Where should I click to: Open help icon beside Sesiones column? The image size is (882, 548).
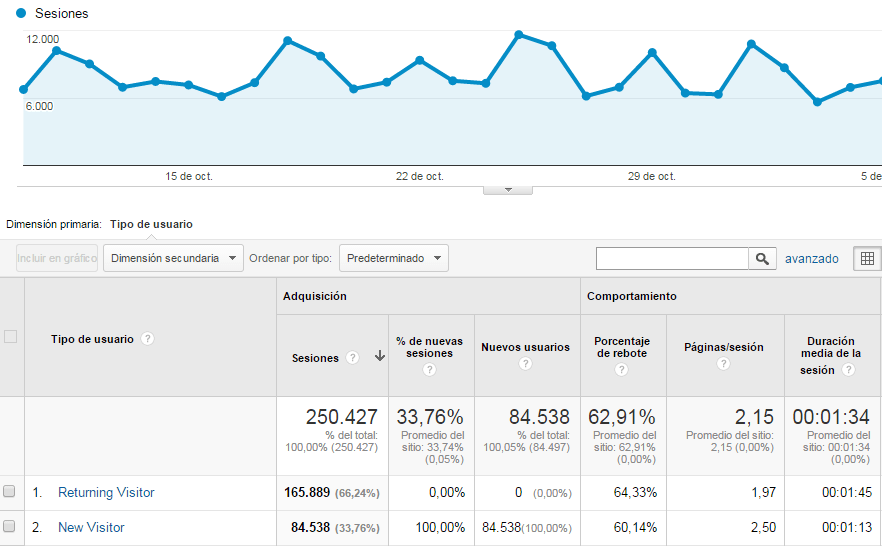coord(352,358)
